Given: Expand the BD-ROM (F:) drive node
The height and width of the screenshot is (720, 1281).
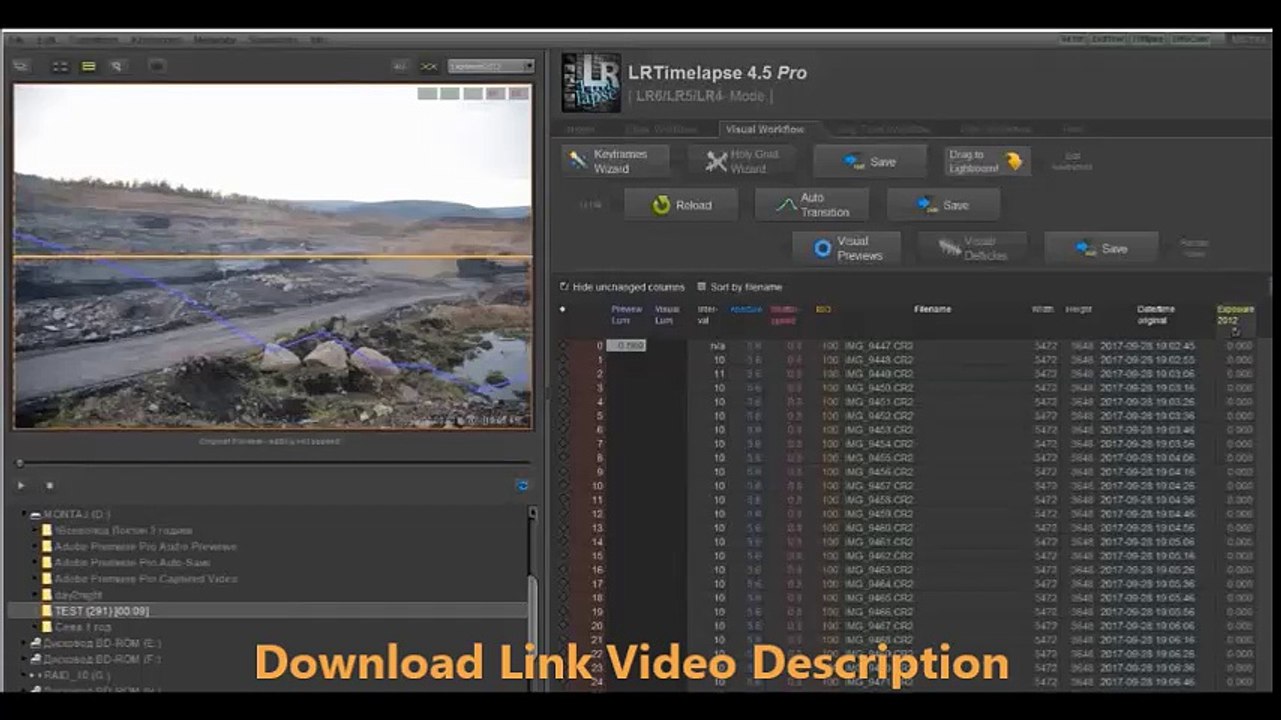Looking at the screenshot, I should pyautogui.click(x=24, y=659).
